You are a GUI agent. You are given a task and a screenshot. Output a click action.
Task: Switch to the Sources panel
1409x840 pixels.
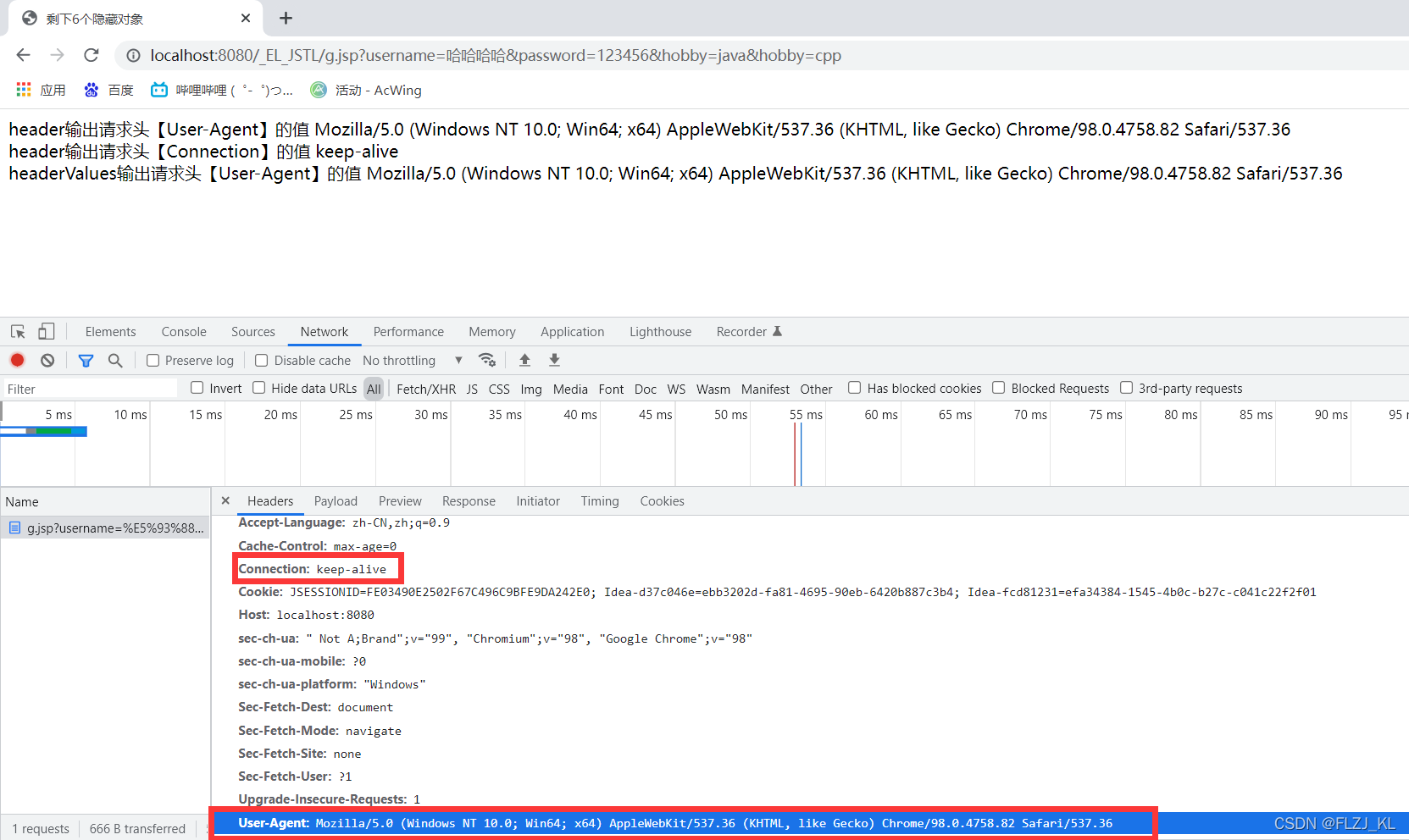[x=253, y=332]
